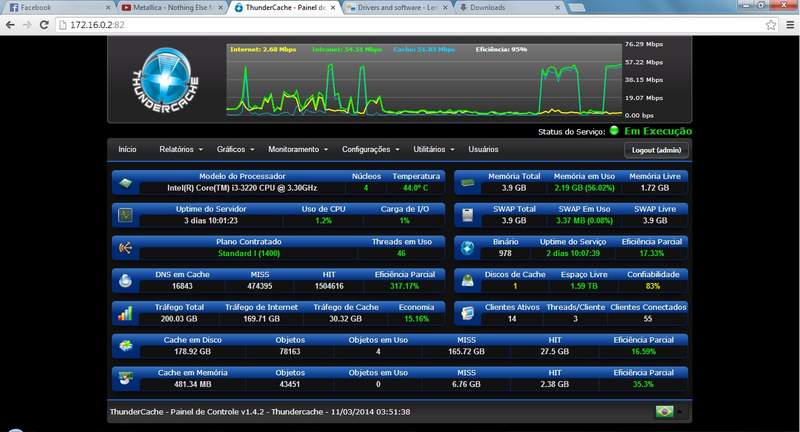
Task: Expand the Monitoramento dropdown menu
Action: point(298,149)
